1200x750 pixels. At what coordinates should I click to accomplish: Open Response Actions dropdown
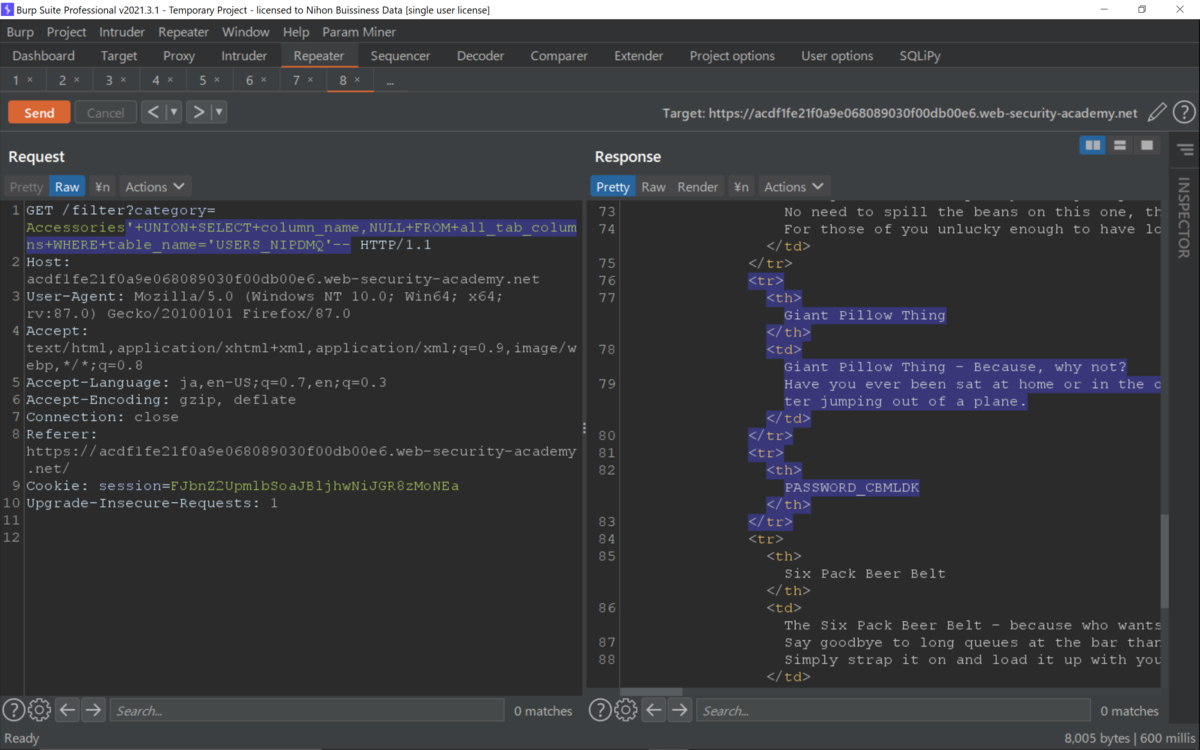tap(794, 187)
